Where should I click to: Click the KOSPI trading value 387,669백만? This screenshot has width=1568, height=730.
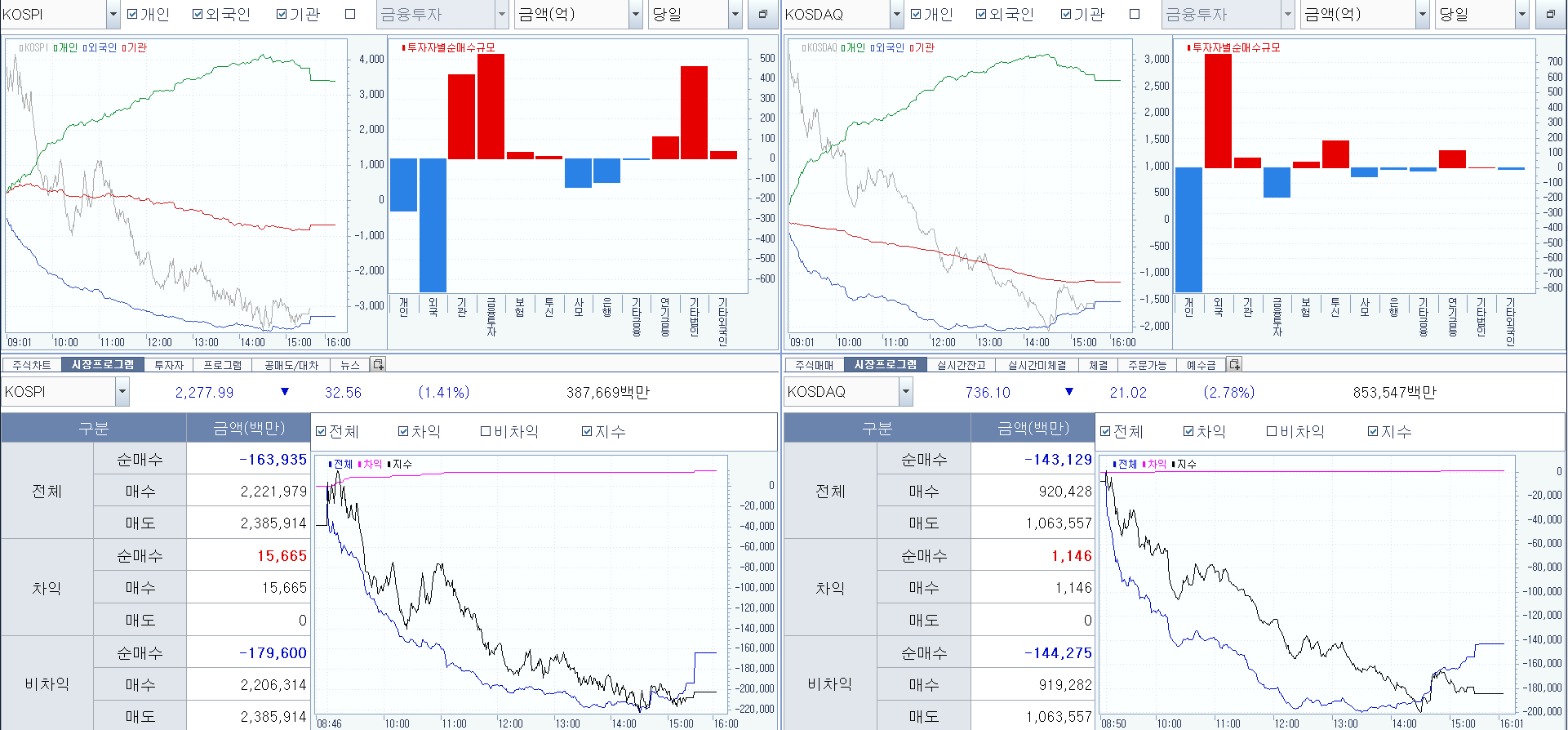pyautogui.click(x=608, y=393)
